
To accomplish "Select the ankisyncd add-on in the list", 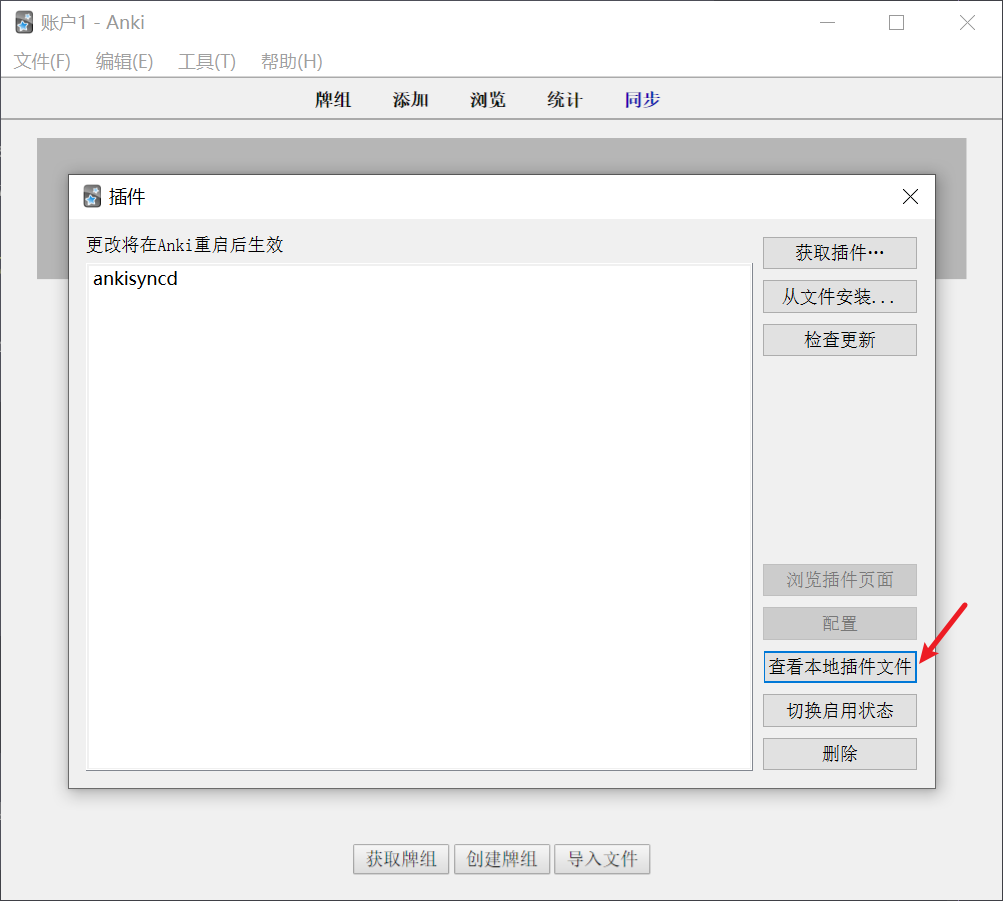I will click(x=135, y=279).
